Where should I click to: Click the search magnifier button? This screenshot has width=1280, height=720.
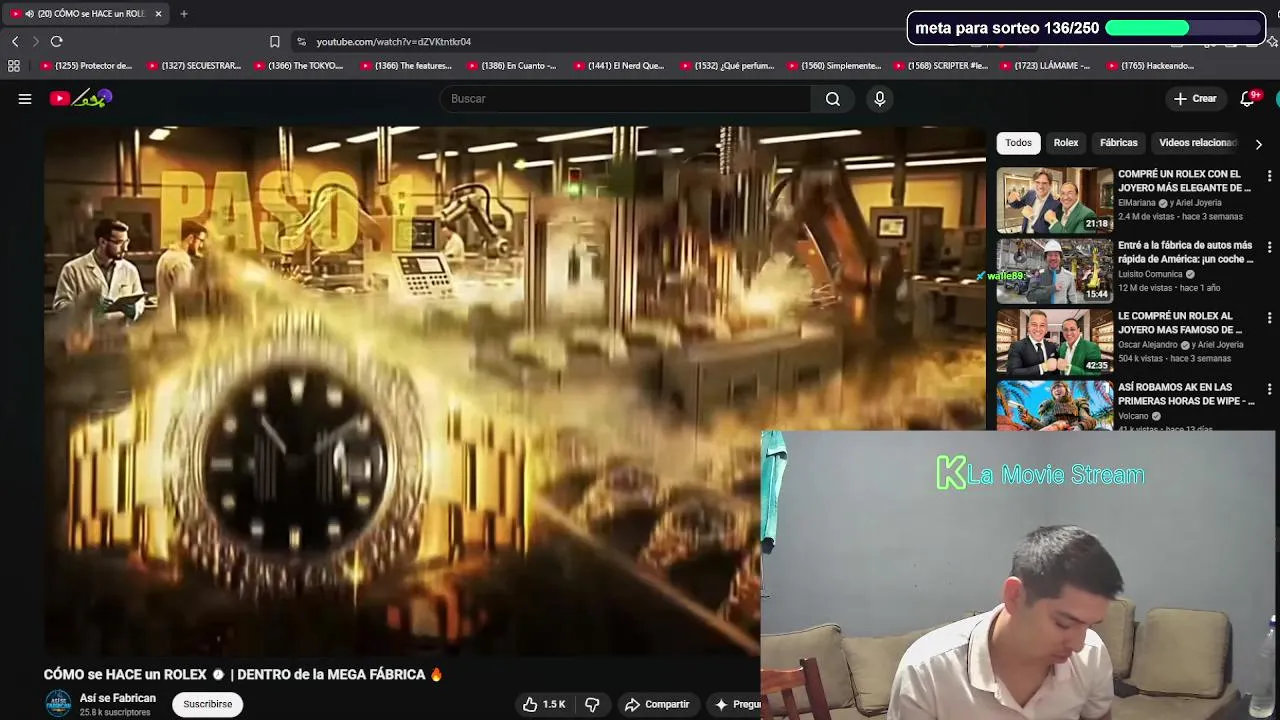[x=832, y=99]
